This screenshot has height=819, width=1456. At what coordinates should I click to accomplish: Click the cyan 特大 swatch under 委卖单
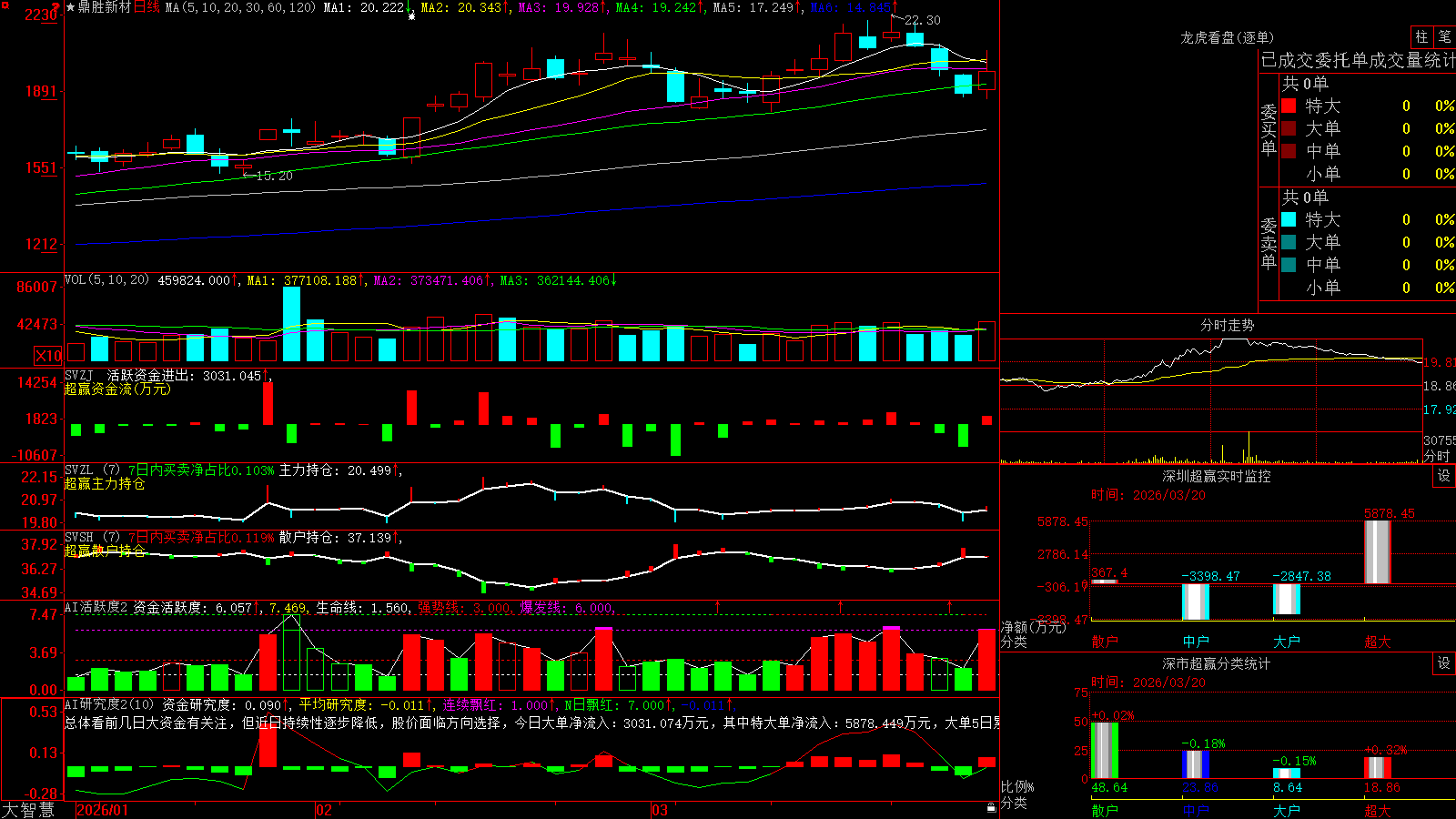tap(1289, 219)
